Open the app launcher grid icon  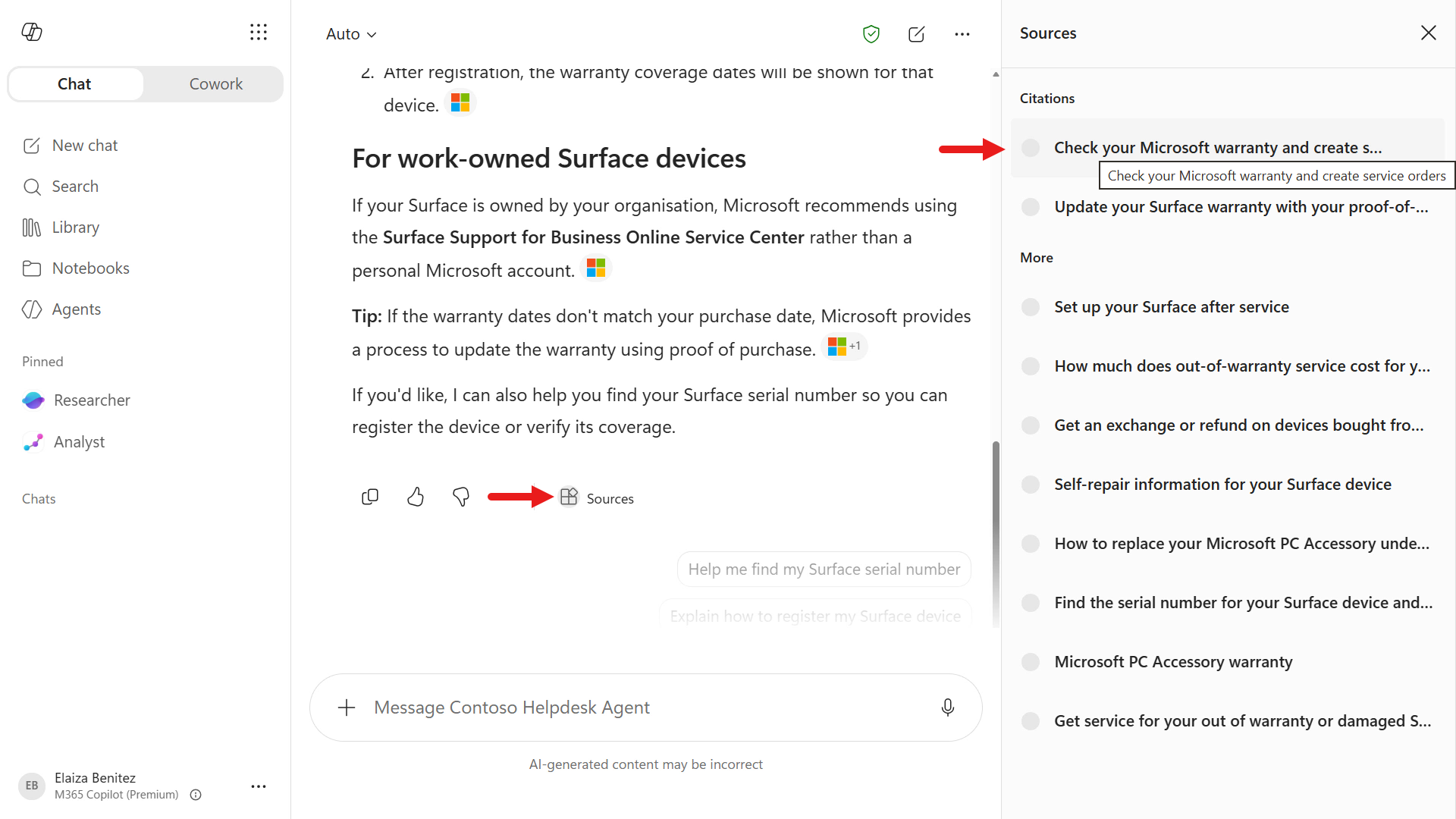(259, 32)
